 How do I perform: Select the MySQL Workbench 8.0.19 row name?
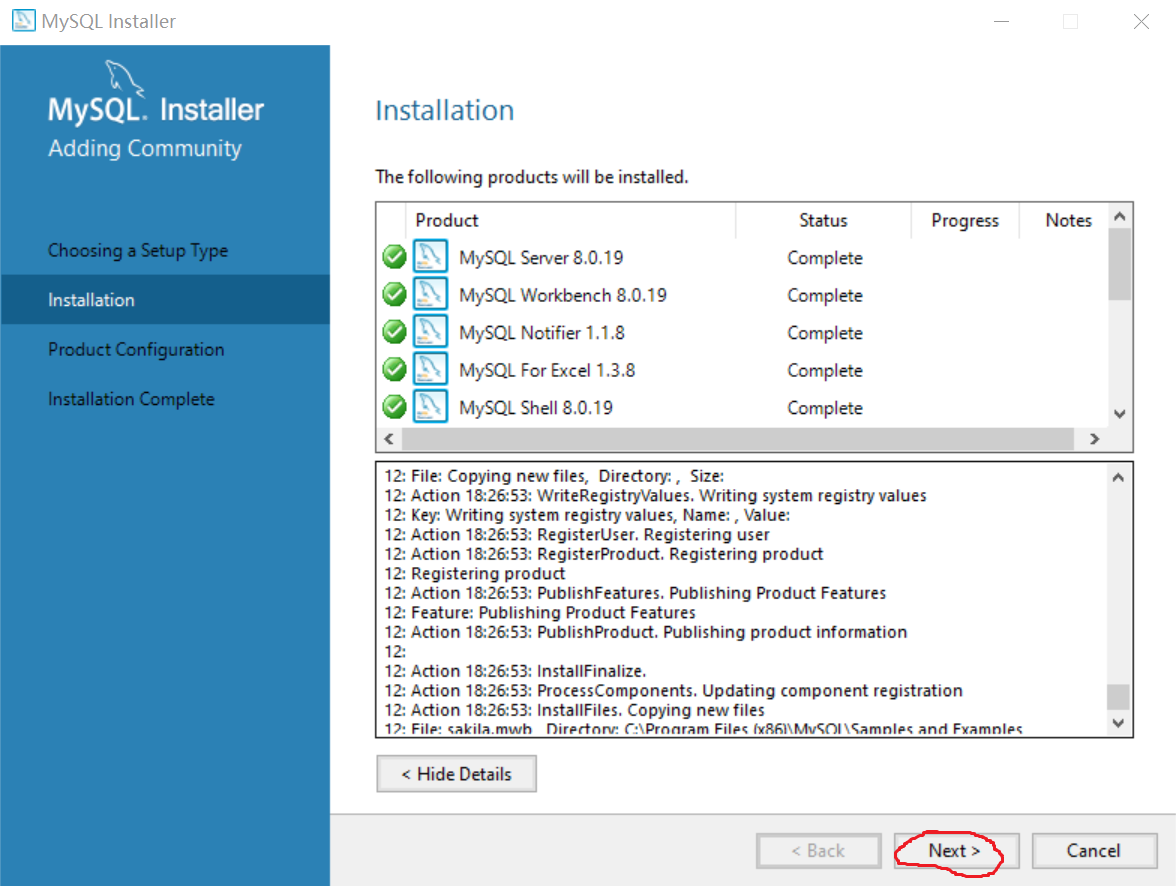(562, 296)
